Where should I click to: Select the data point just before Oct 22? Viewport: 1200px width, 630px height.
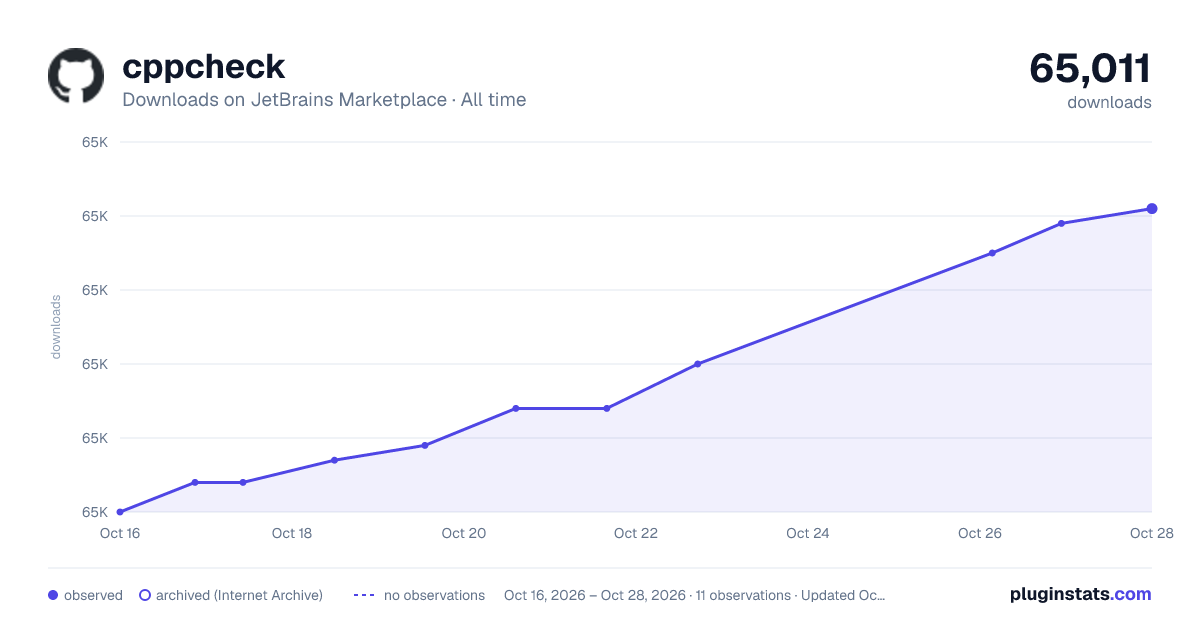coord(607,408)
